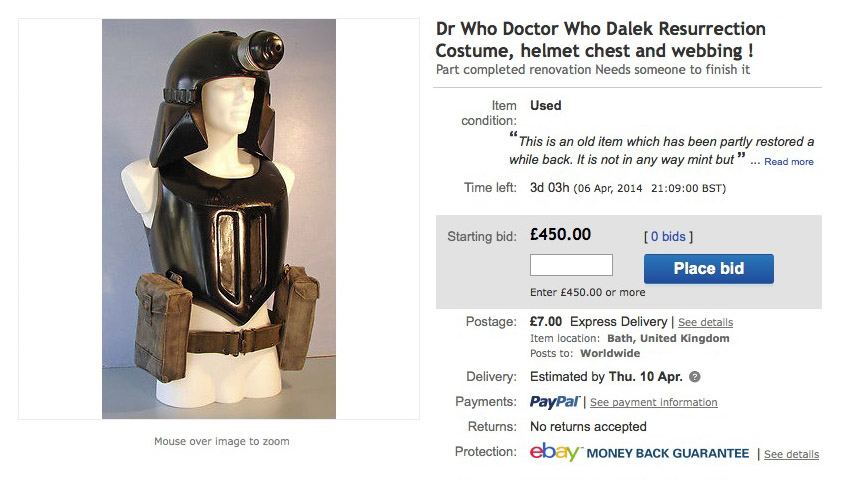Click the No returns accepted text

[x=588, y=427]
